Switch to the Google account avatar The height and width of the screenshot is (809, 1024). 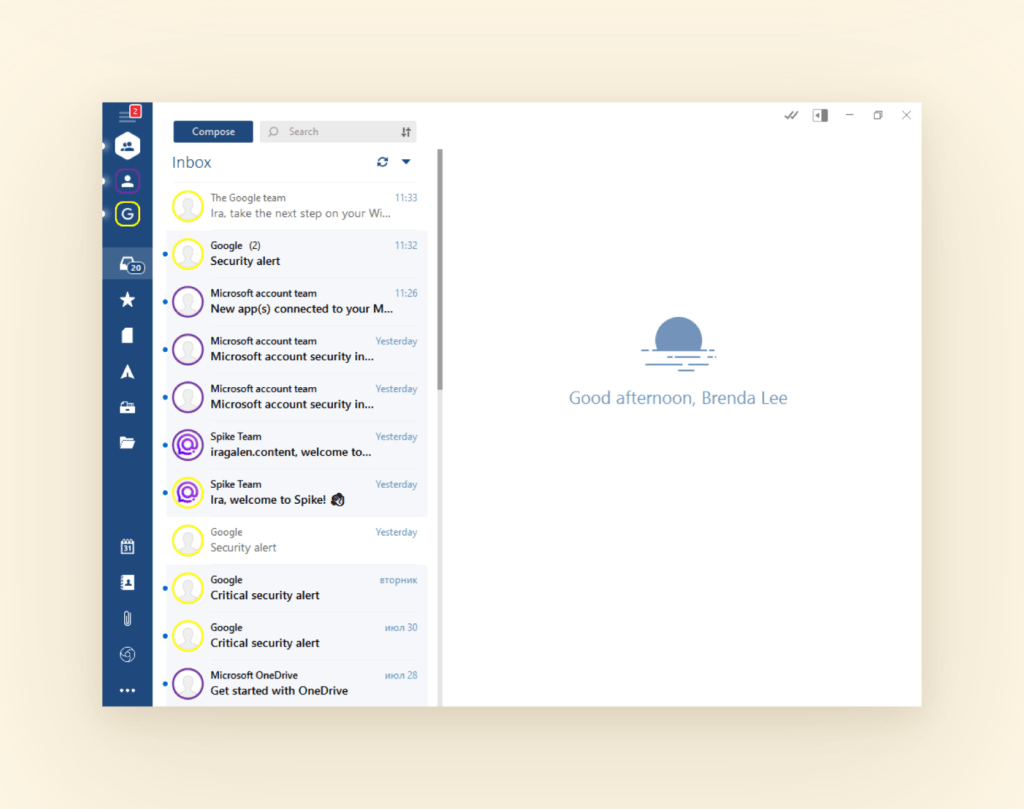coord(127,213)
